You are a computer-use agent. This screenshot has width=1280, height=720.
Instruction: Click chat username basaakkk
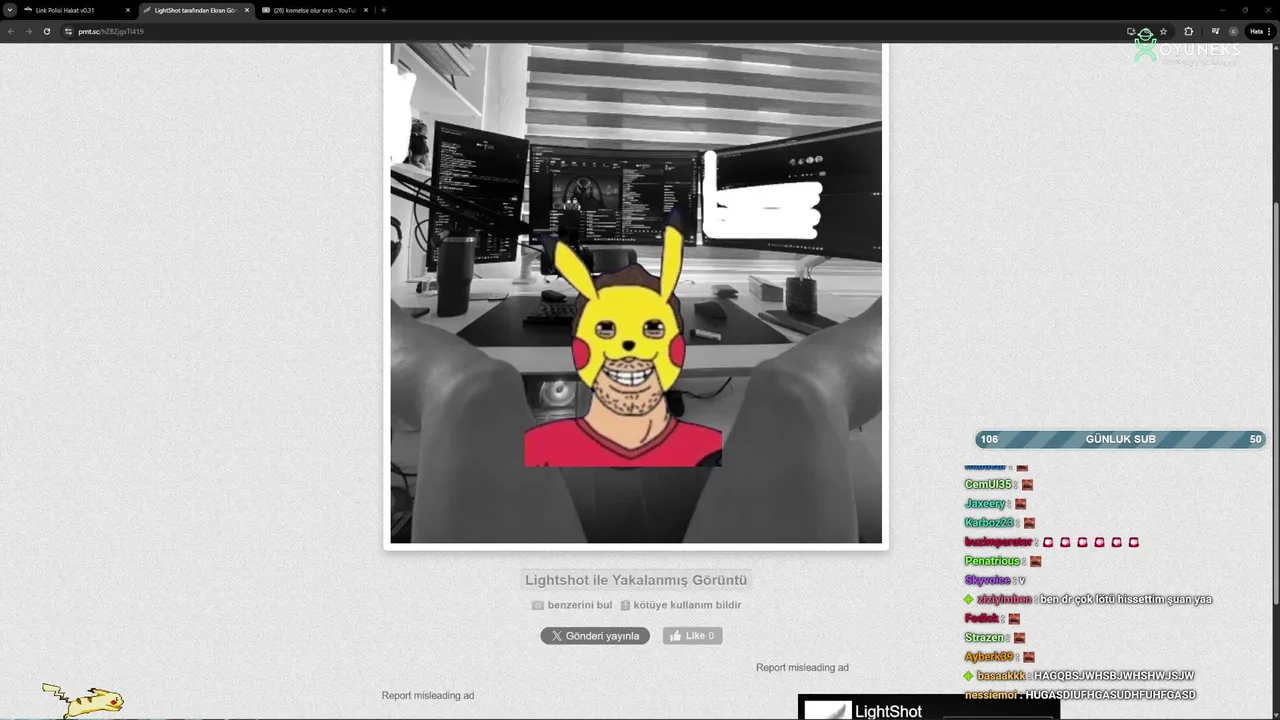[x=1001, y=676]
